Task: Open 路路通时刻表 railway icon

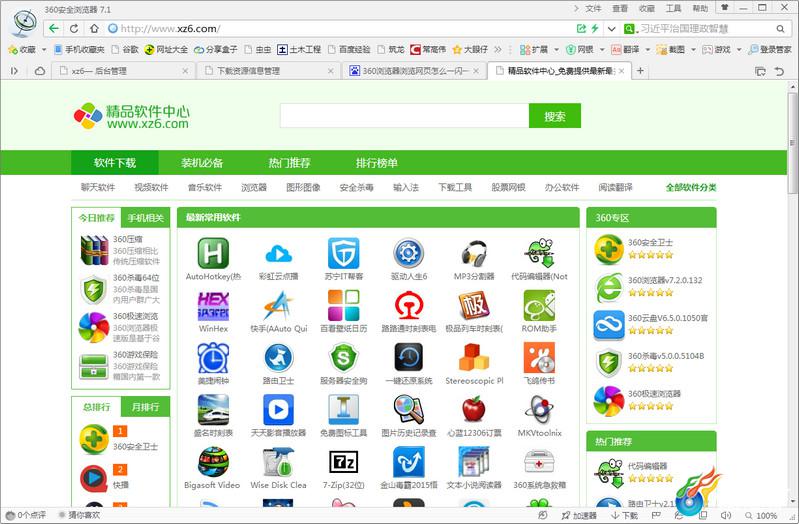Action: coord(409,305)
